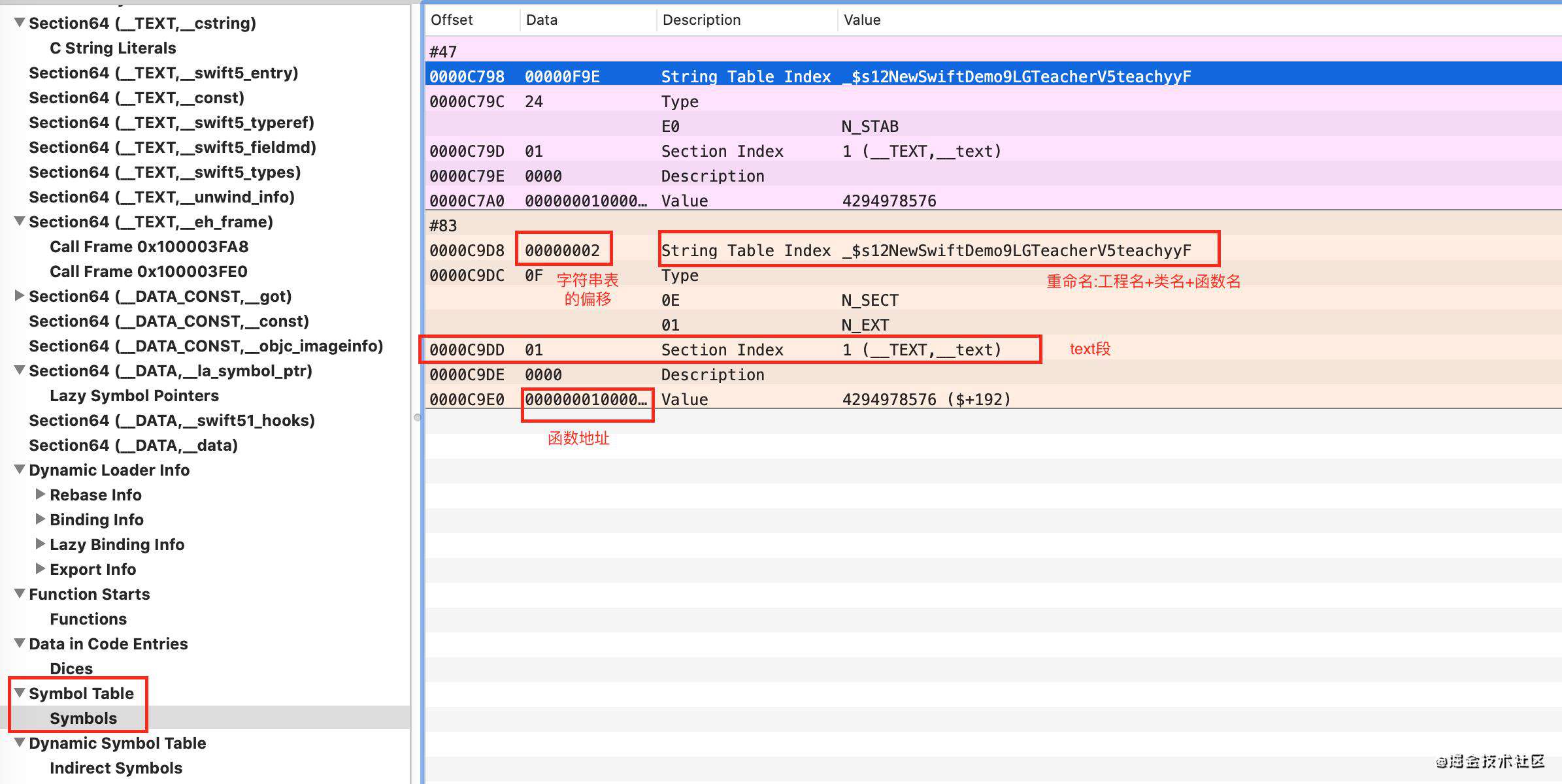Open Dices entry
The height and width of the screenshot is (784, 1562).
pos(71,668)
